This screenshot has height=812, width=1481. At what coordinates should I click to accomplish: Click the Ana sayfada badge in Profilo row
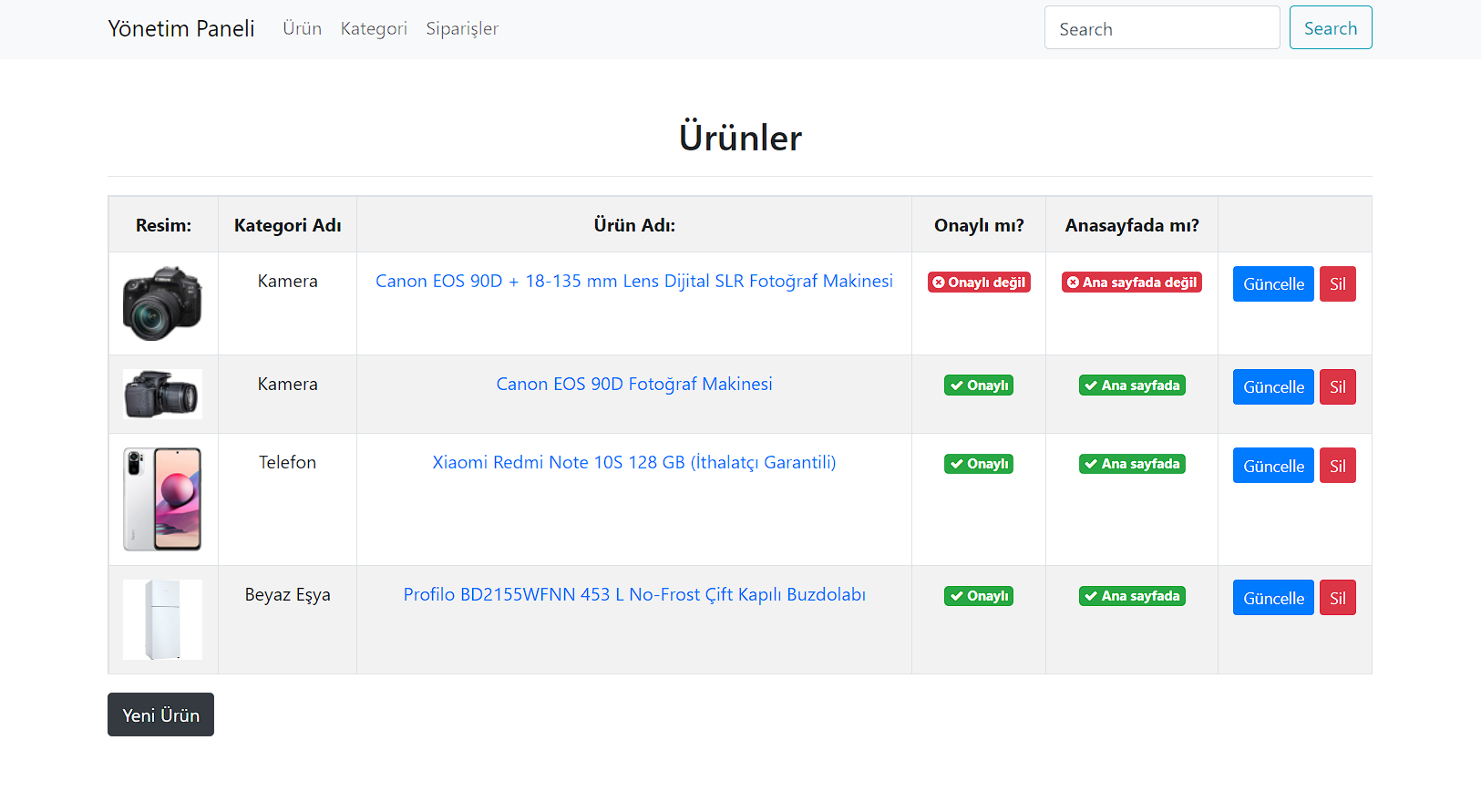pyautogui.click(x=1132, y=596)
